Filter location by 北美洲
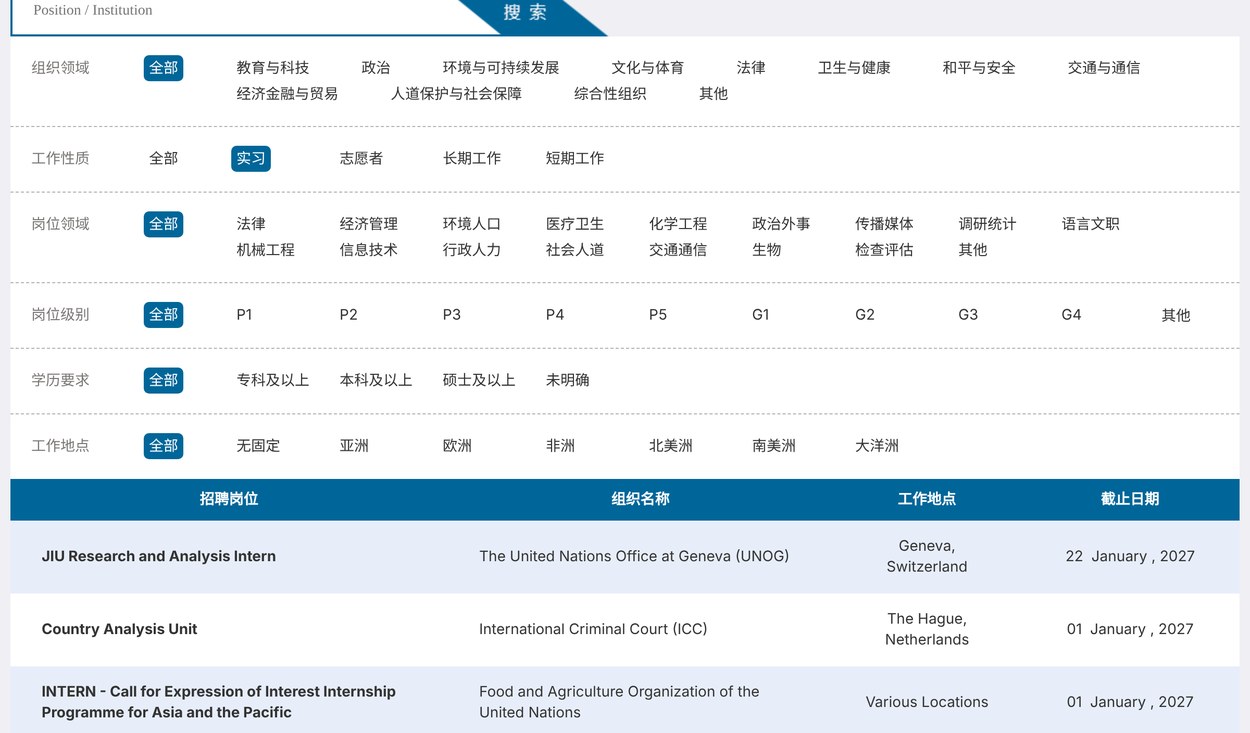 [x=671, y=446]
